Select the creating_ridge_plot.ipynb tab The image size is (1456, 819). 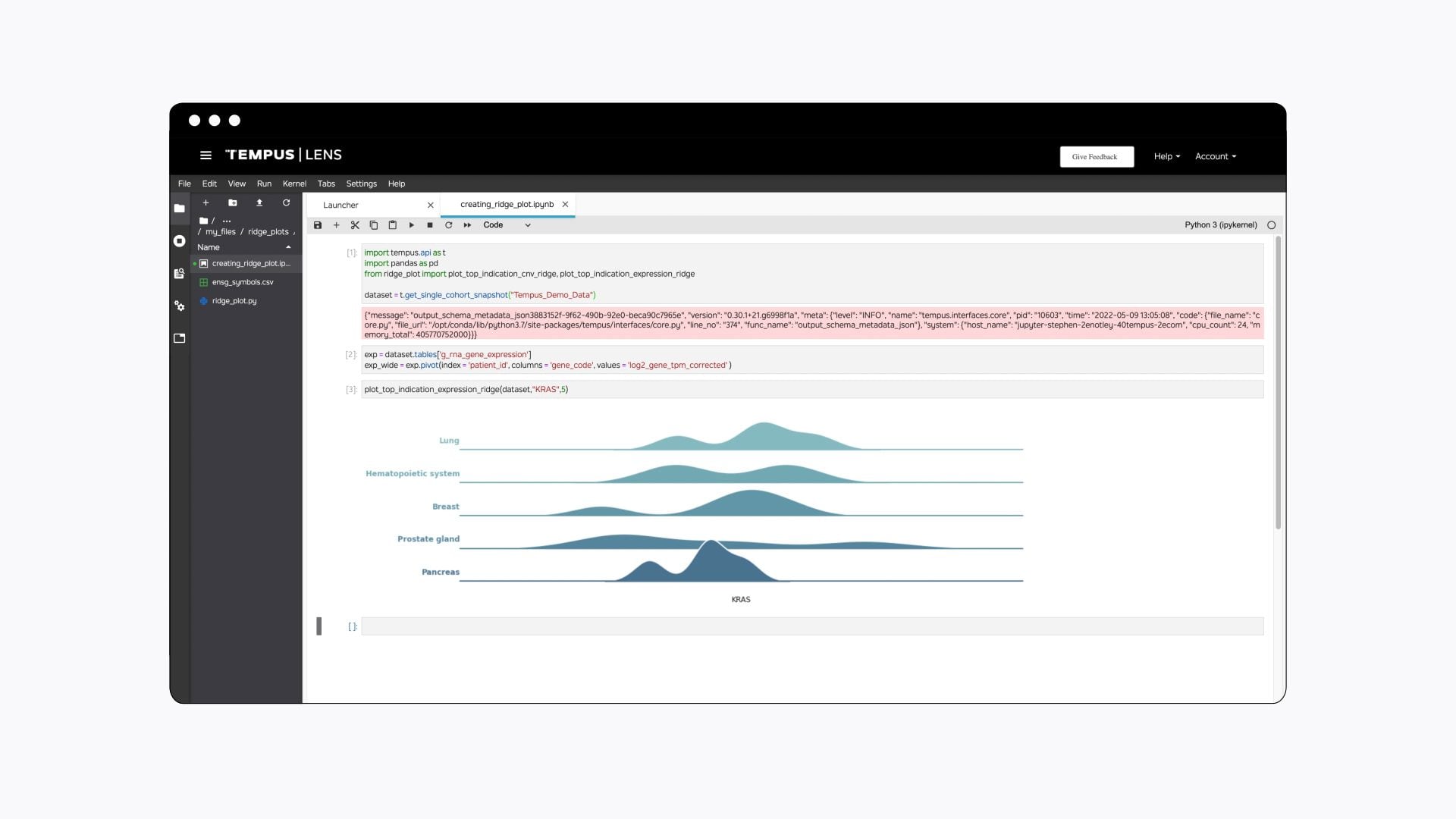507,205
